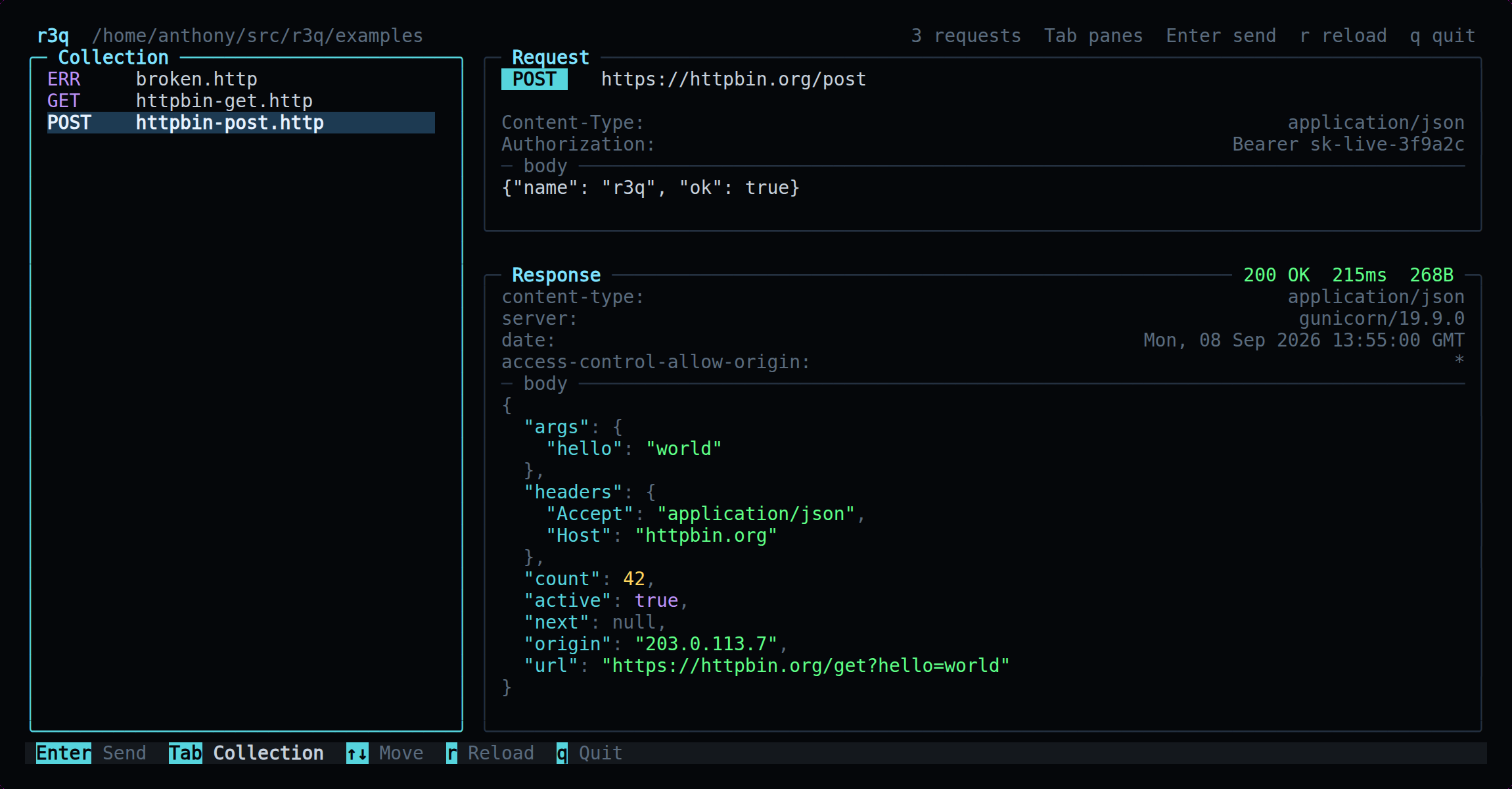Screen dimensions: 1512x789
Task: Click the Response pane title
Action: [x=556, y=275]
